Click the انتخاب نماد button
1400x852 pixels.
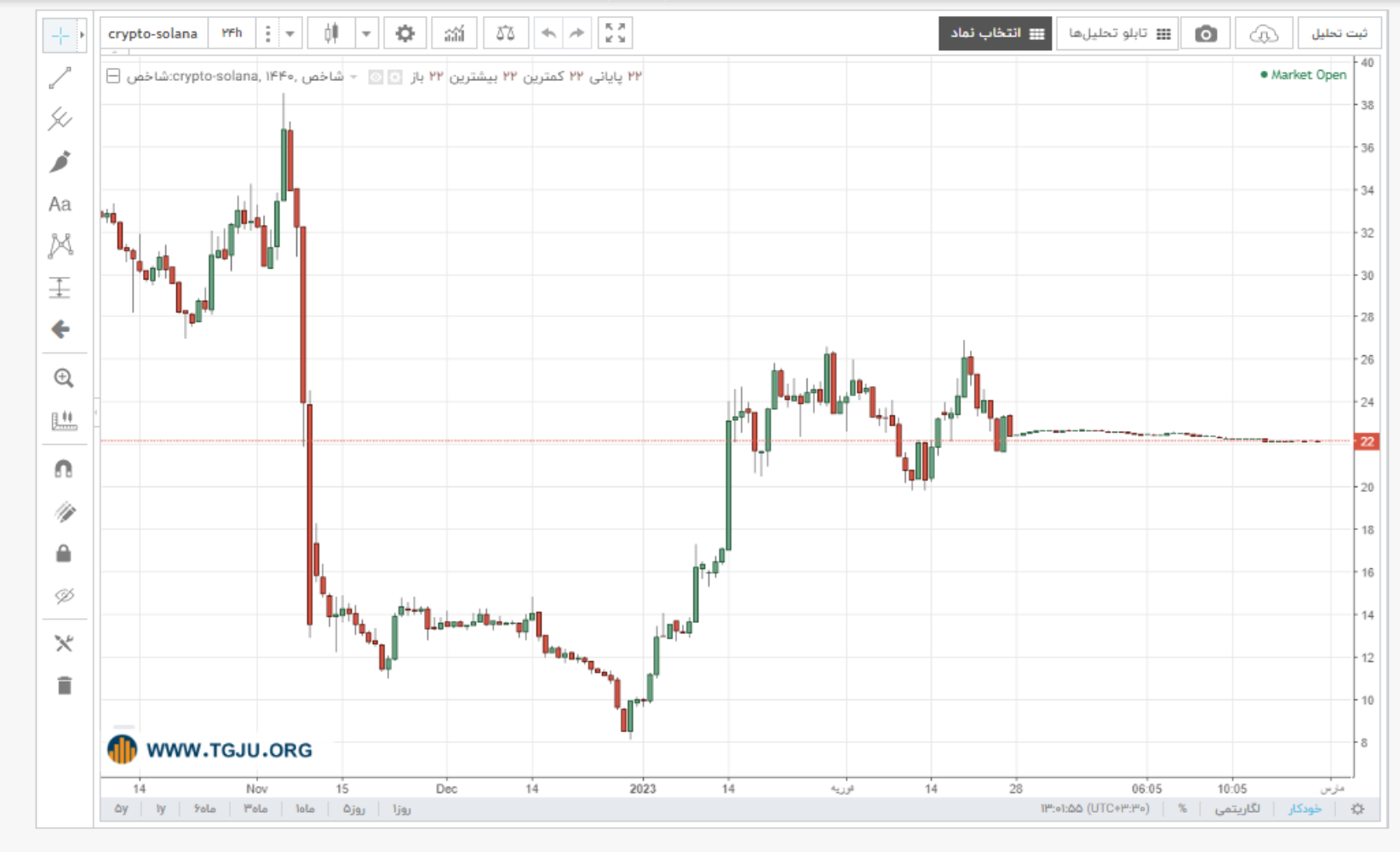[x=995, y=34]
